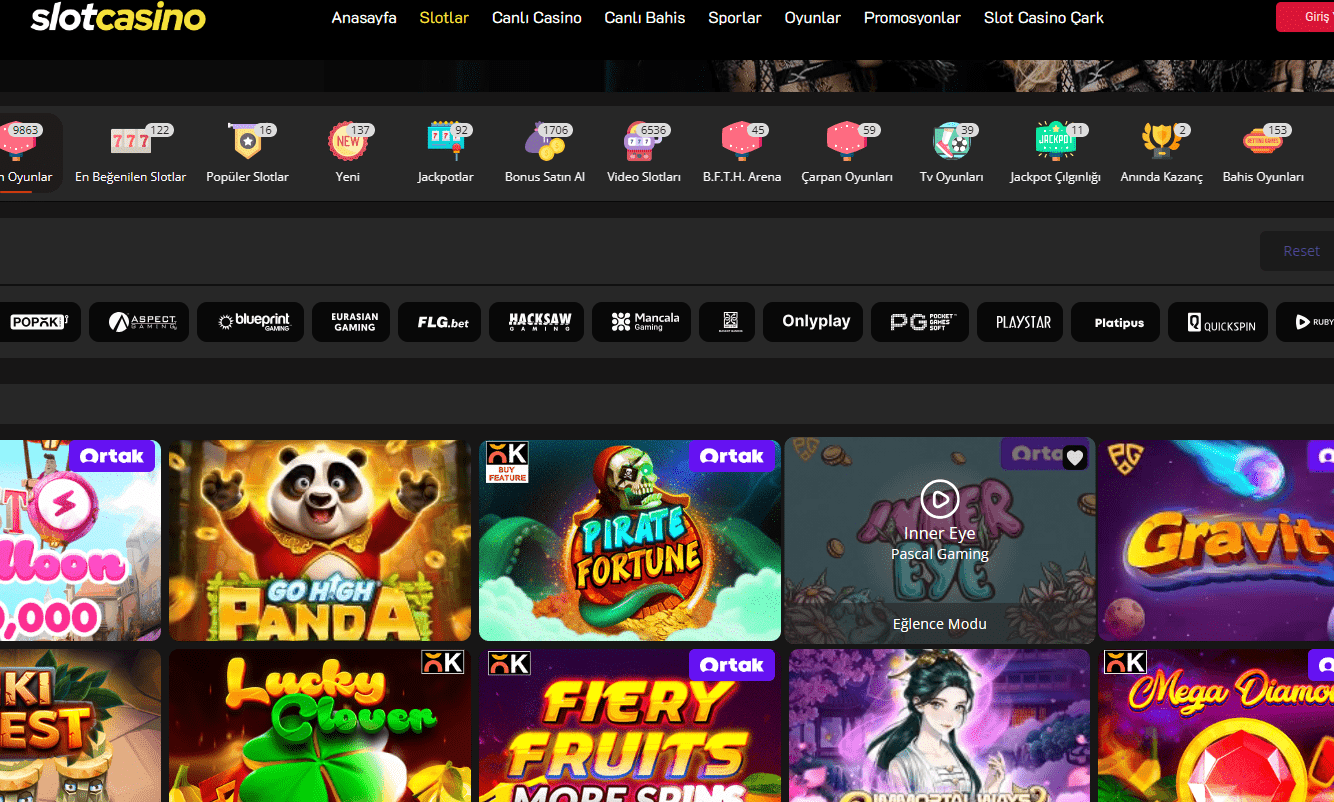Open the Promosyonlar page
1334x802 pixels.
911,17
